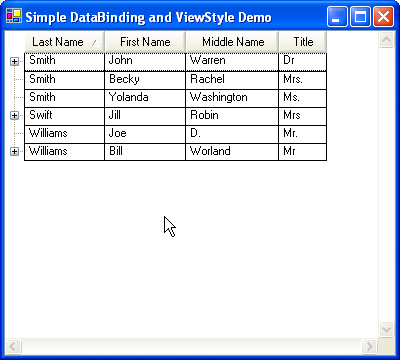Screen dimensions: 400x360
Task: Select the cell 'Swift'
Action: point(65,116)
